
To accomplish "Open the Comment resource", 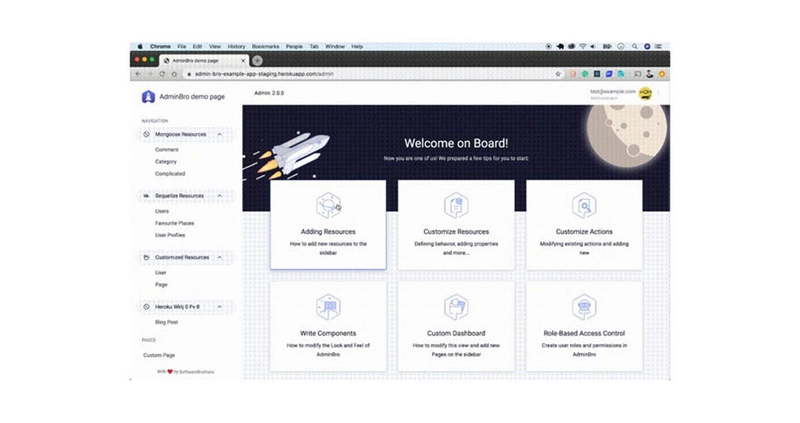I will [167, 150].
